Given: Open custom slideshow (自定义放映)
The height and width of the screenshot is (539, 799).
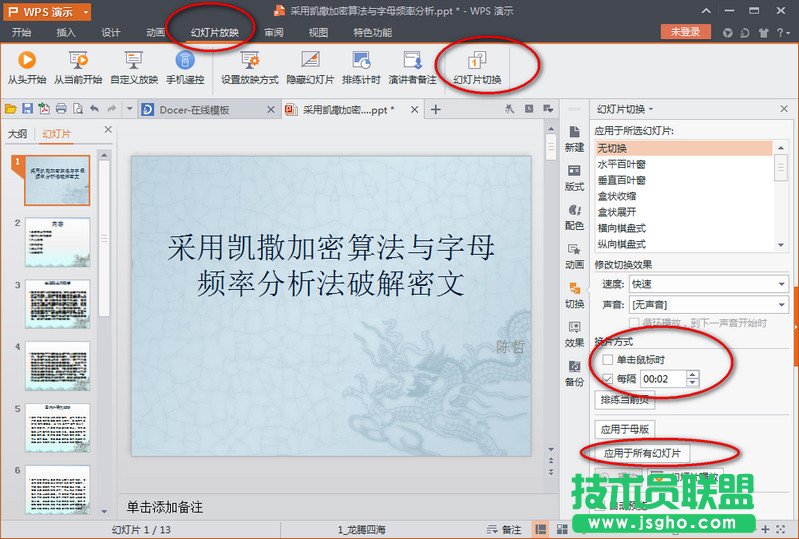Looking at the screenshot, I should point(134,67).
